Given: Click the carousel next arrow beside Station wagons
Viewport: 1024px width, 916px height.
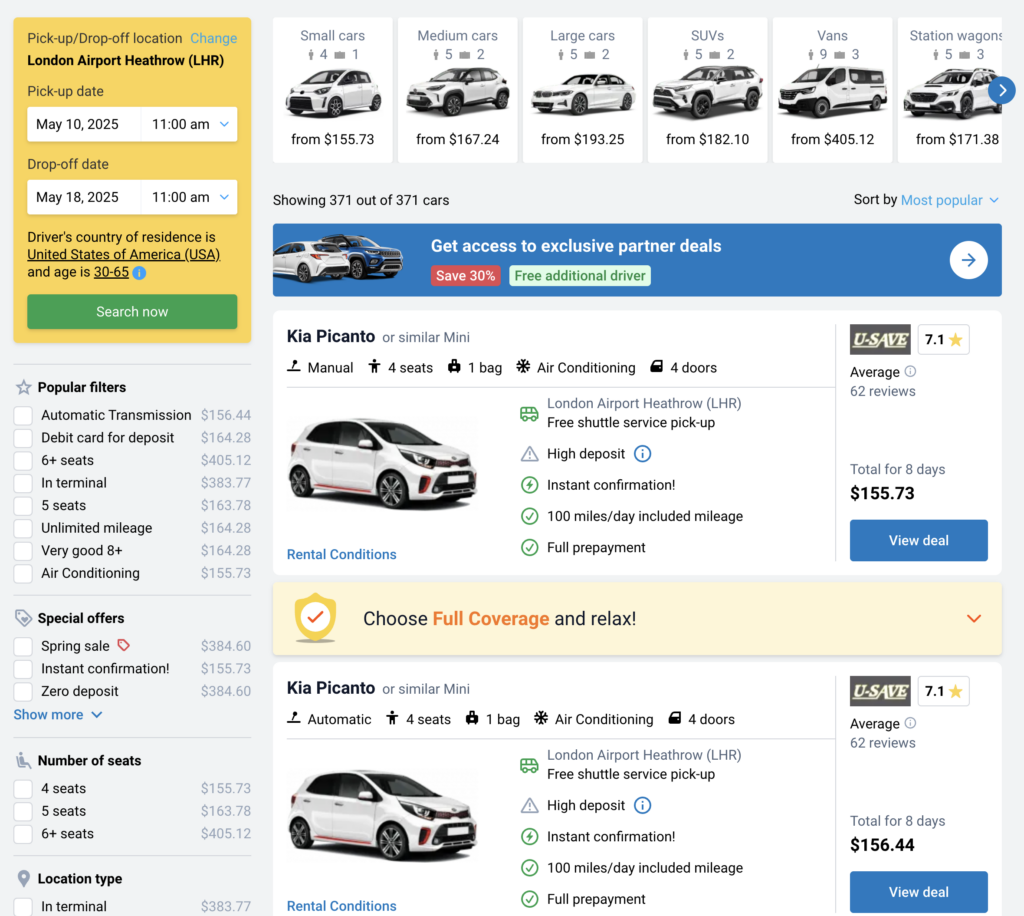Looking at the screenshot, I should pyautogui.click(x=1002, y=90).
